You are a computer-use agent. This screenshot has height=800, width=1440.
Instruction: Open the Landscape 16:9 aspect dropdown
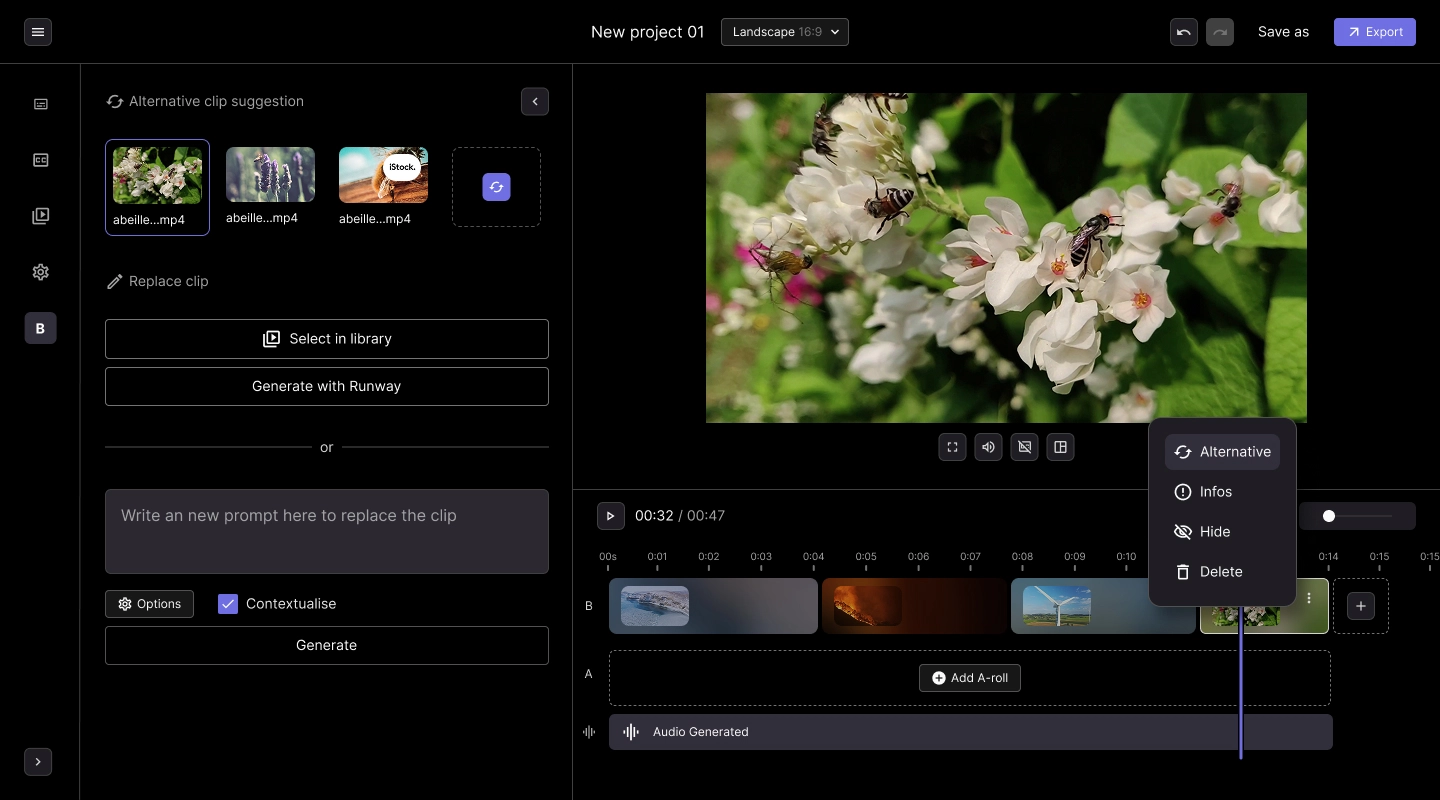coord(785,32)
